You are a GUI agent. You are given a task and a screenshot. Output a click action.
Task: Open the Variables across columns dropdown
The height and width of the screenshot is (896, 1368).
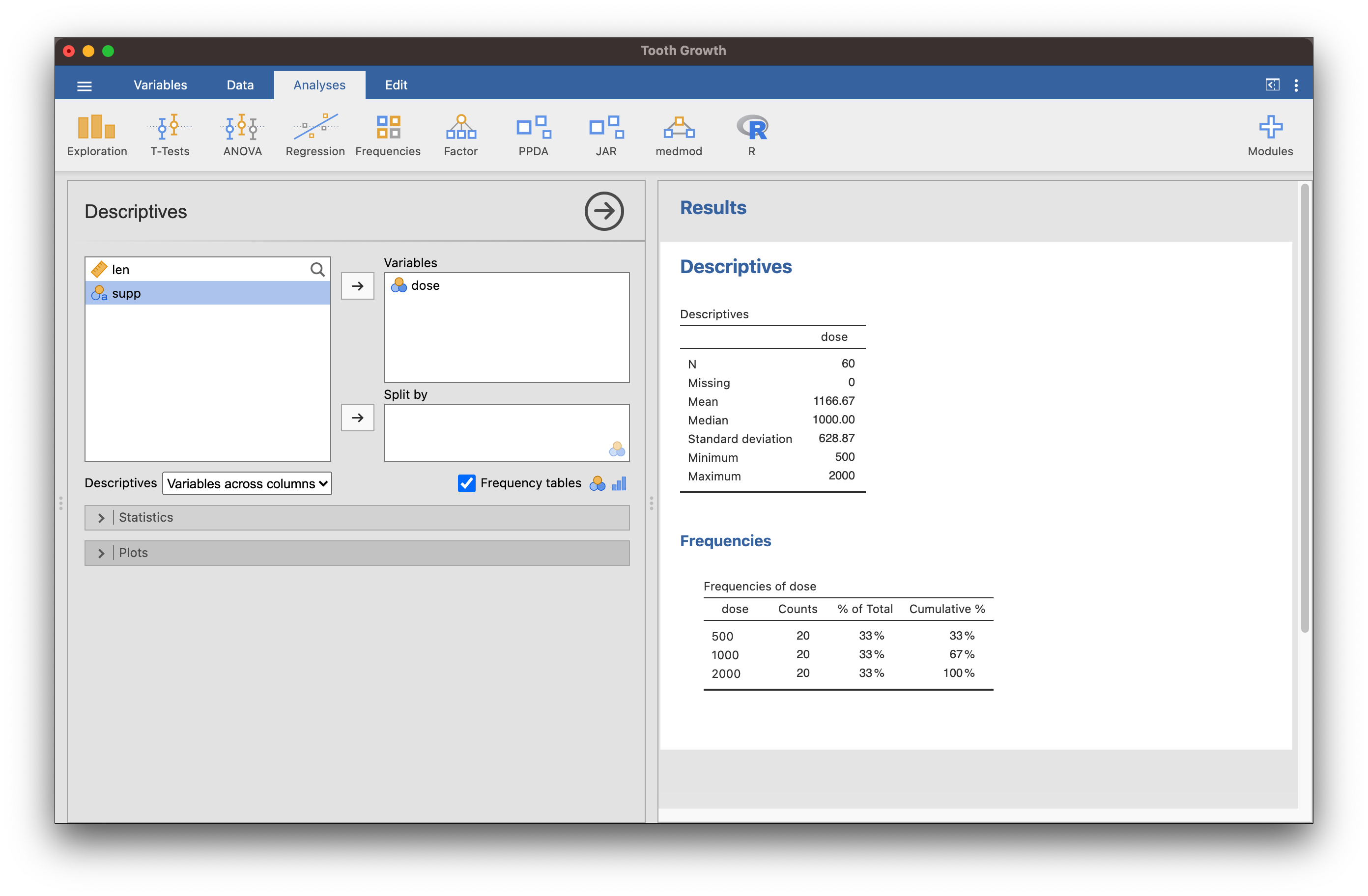247,483
